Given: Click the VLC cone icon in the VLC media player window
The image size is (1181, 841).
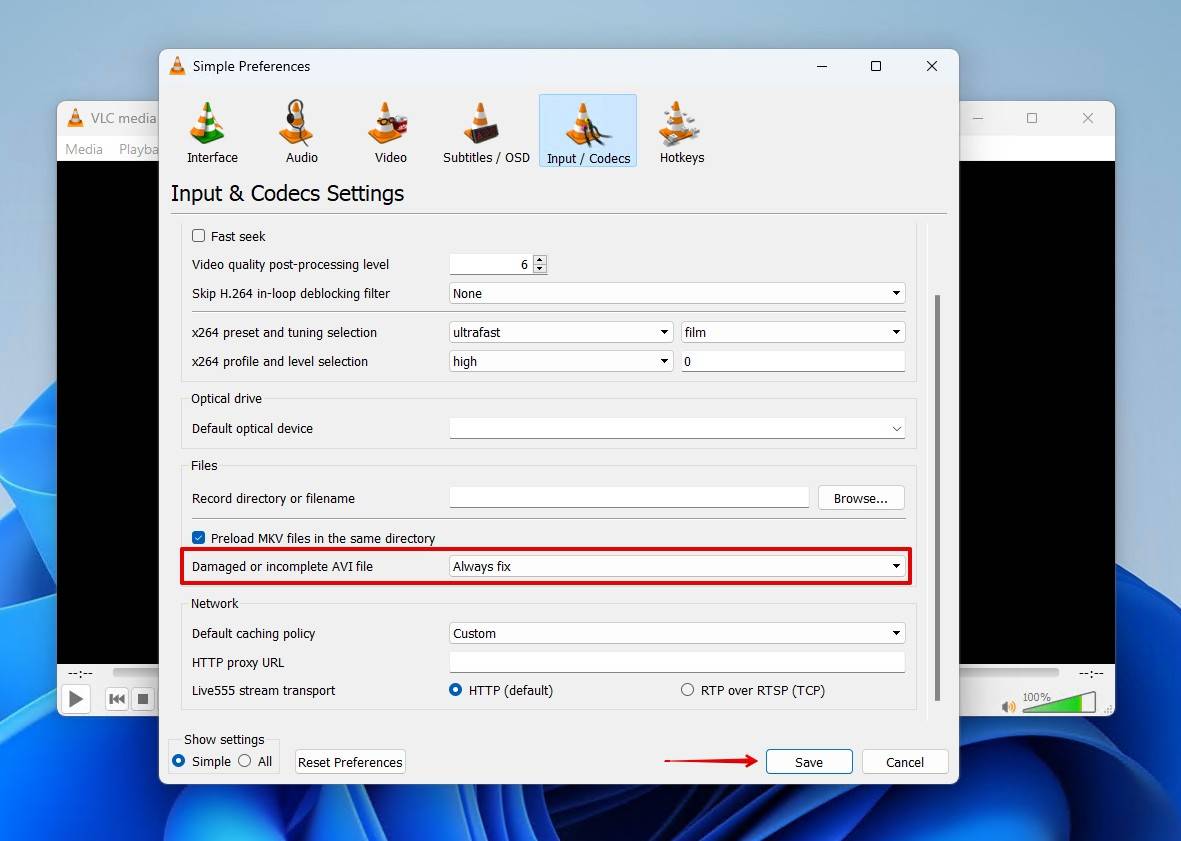Looking at the screenshot, I should point(75,117).
